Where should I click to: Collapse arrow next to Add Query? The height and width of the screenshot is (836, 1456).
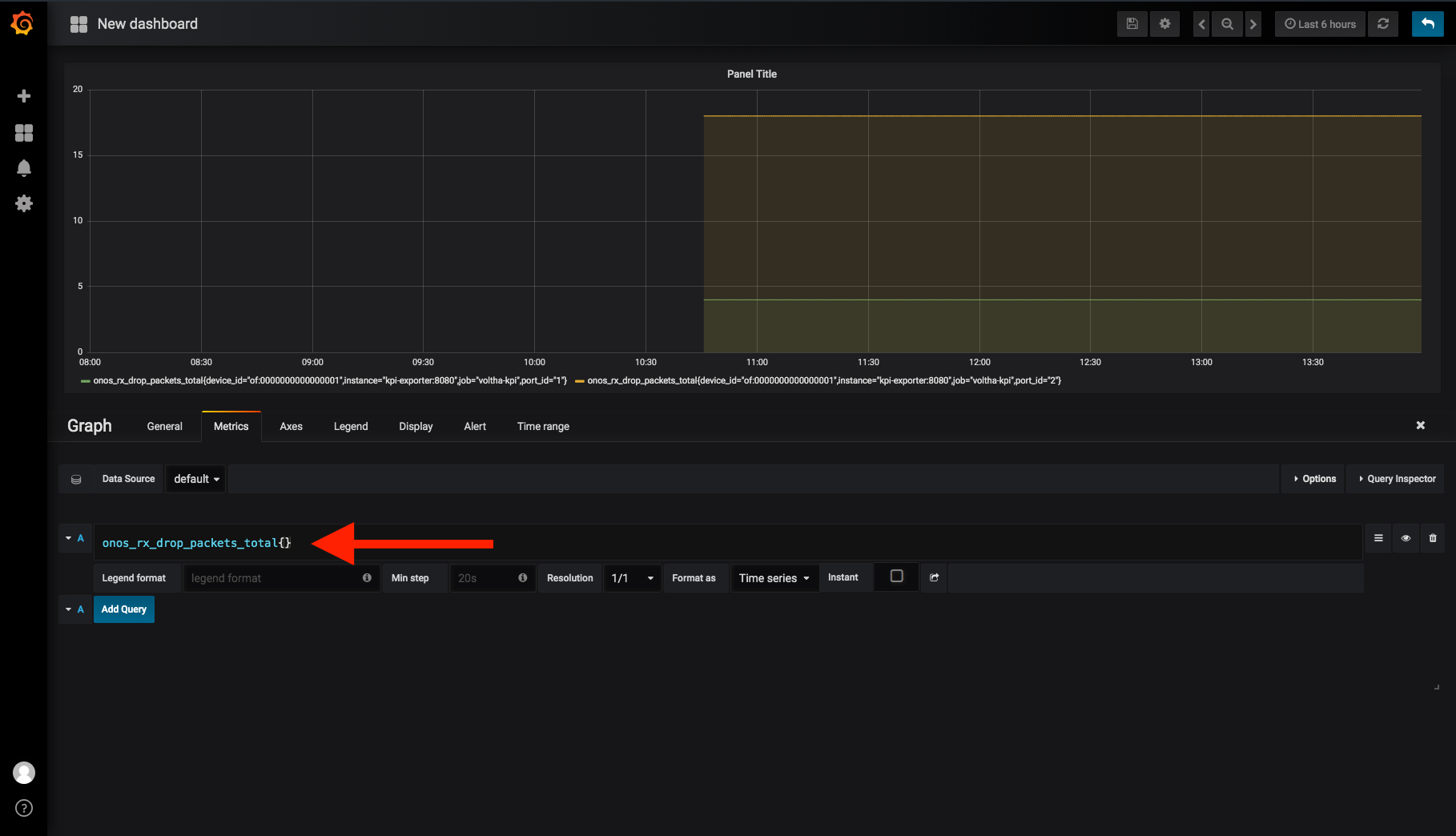(x=68, y=609)
